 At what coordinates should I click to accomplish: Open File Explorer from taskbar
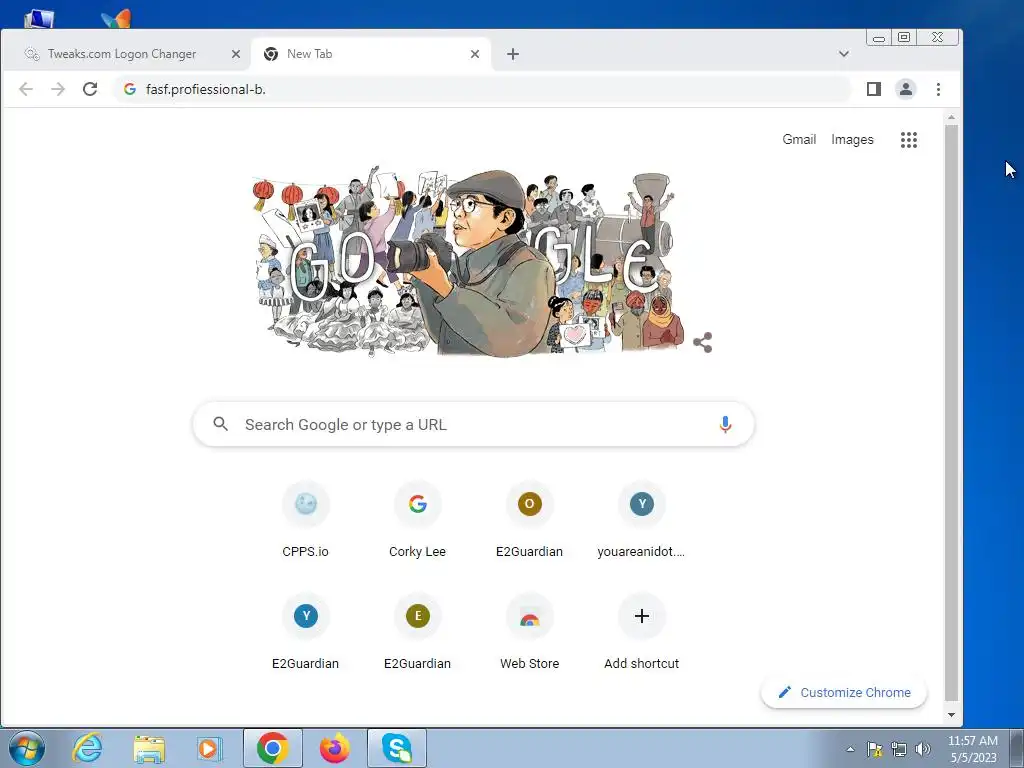(149, 748)
